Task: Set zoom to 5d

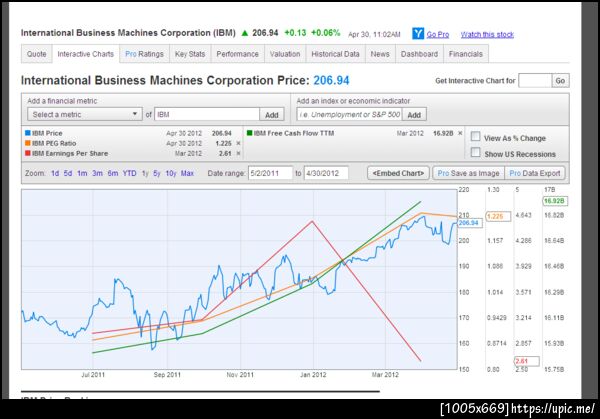Action: tap(68, 173)
